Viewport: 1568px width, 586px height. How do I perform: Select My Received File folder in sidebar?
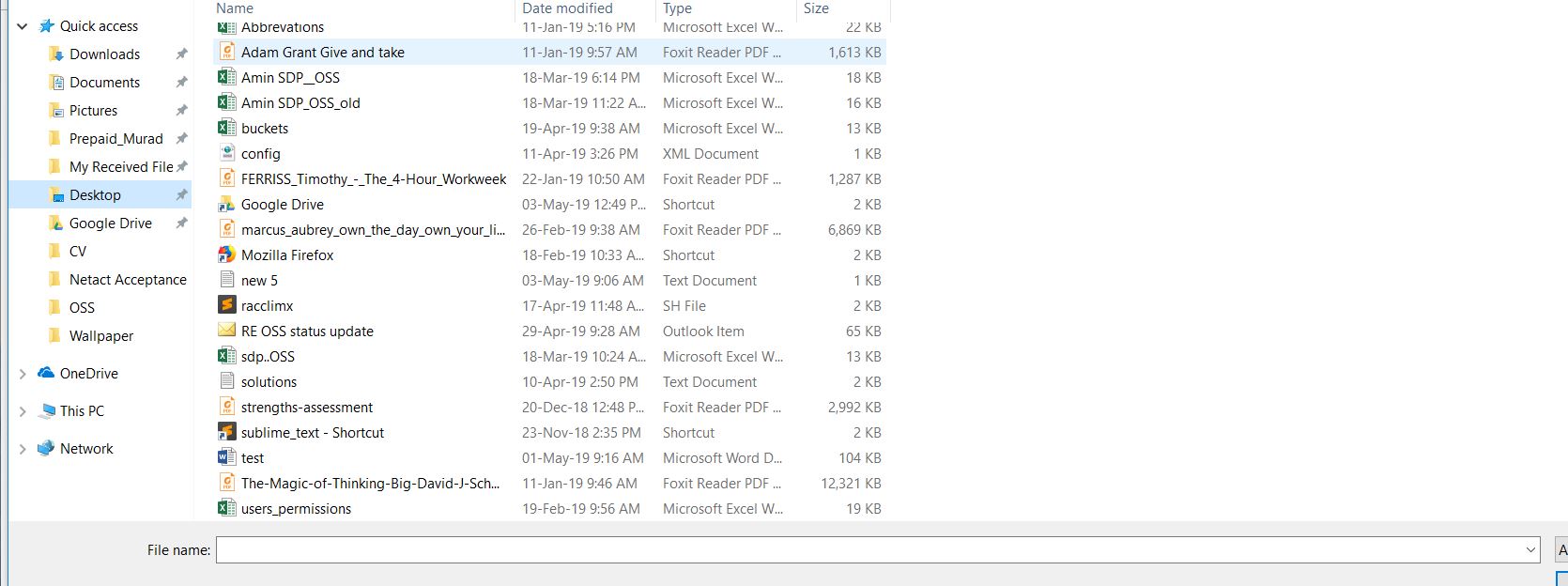[x=121, y=167]
